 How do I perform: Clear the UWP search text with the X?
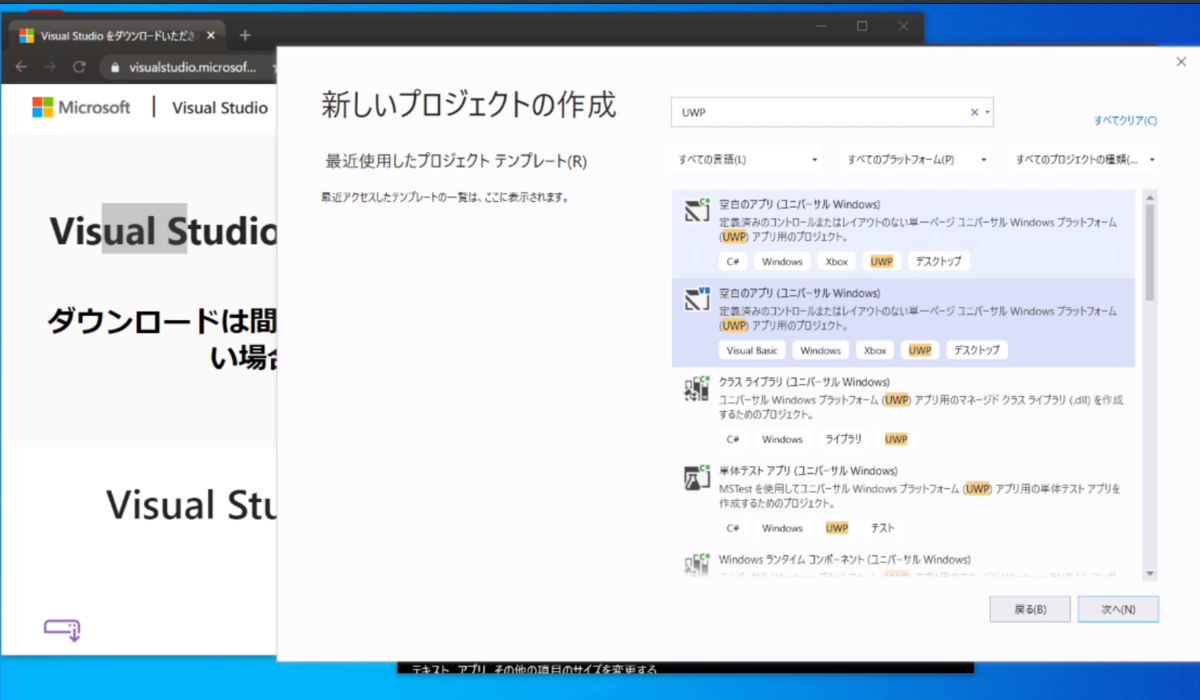(x=973, y=112)
